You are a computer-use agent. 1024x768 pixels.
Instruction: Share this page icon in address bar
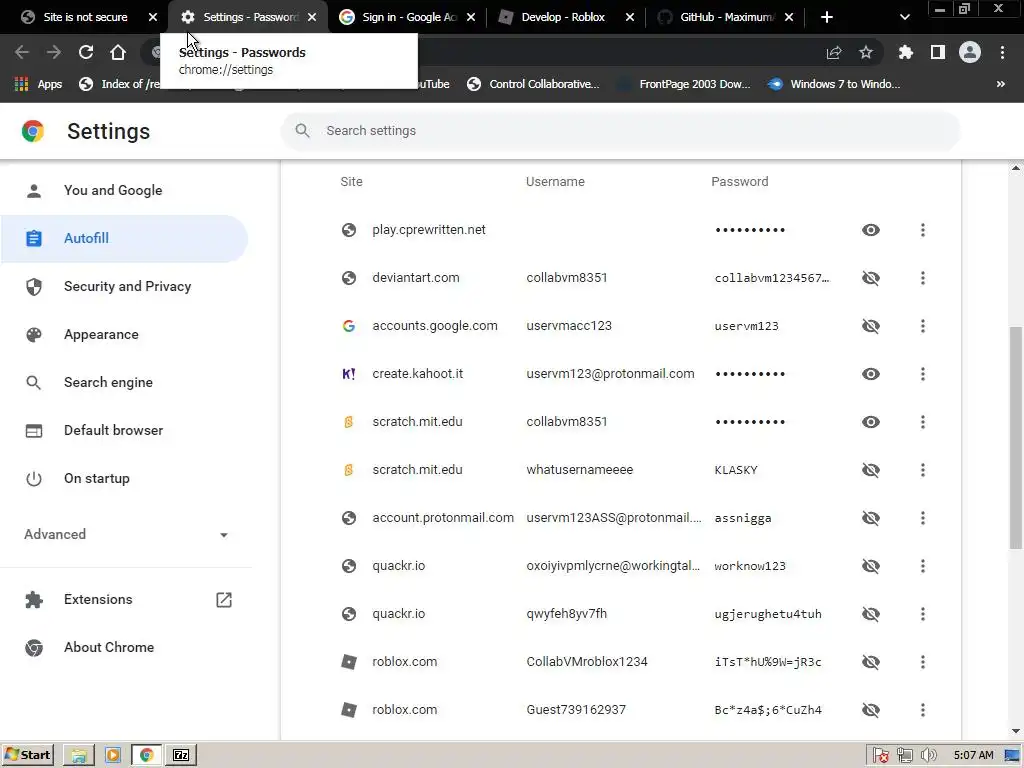834,52
